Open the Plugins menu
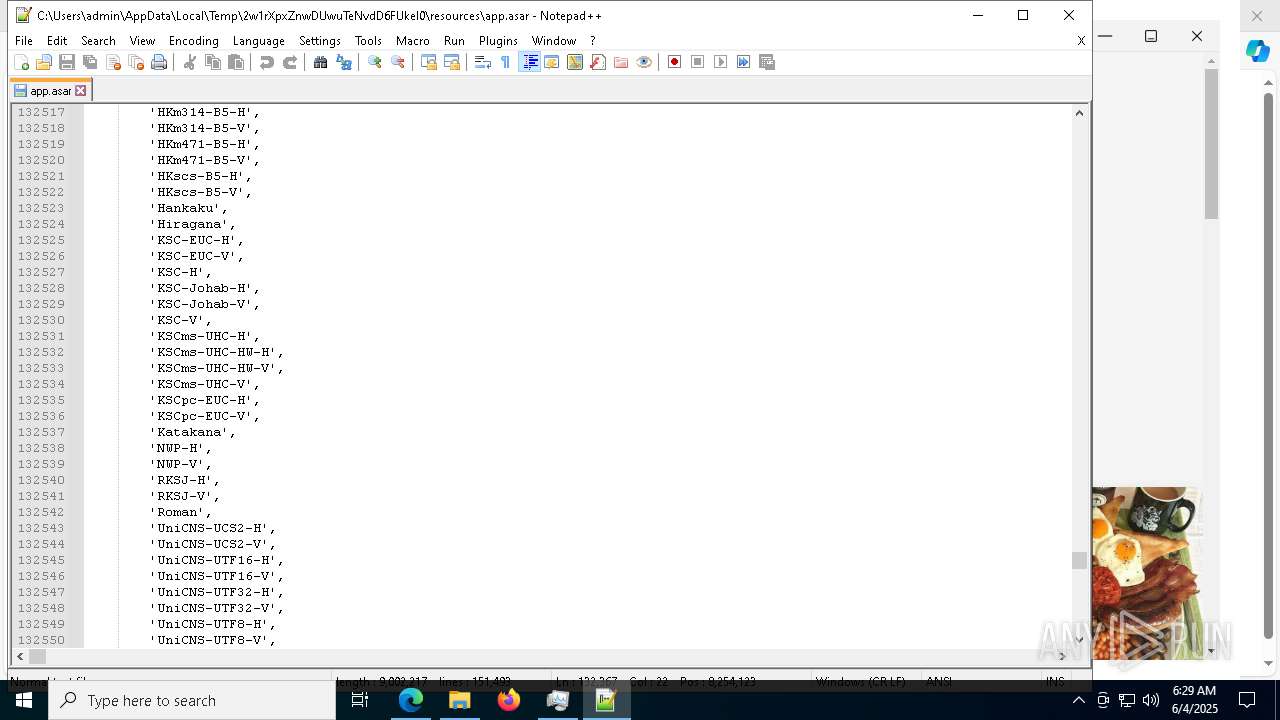The height and width of the screenshot is (720, 1280). click(498, 41)
